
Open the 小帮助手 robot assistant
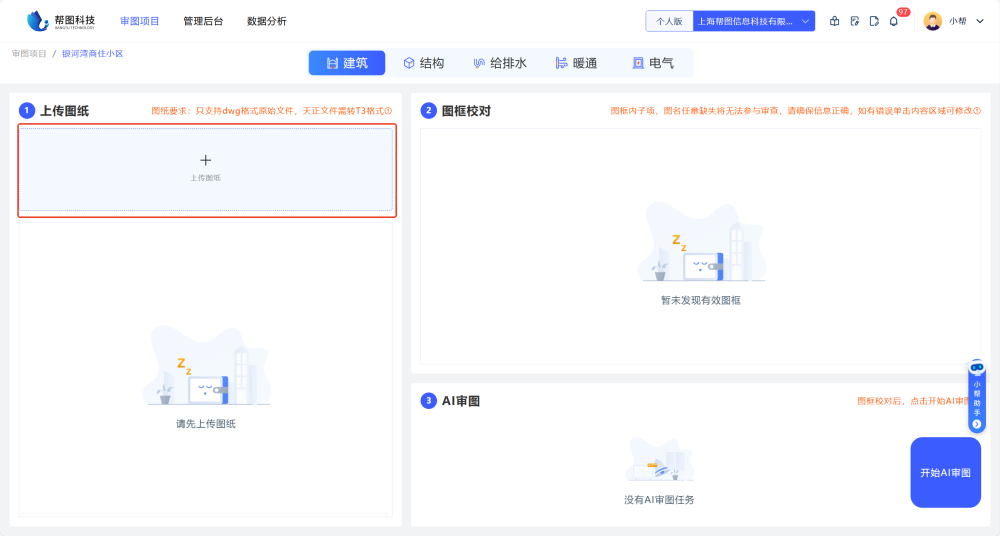tap(977, 368)
